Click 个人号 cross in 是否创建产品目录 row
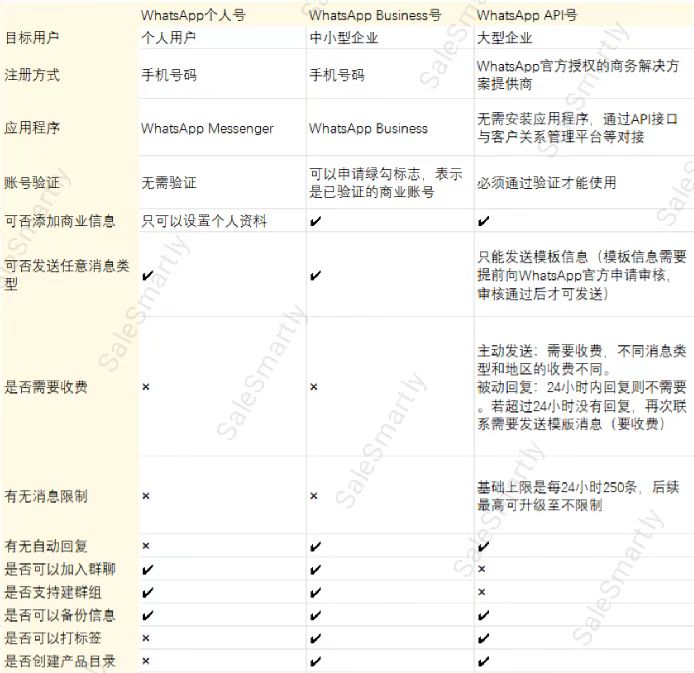Viewport: 694px width, 673px height. [x=146, y=661]
